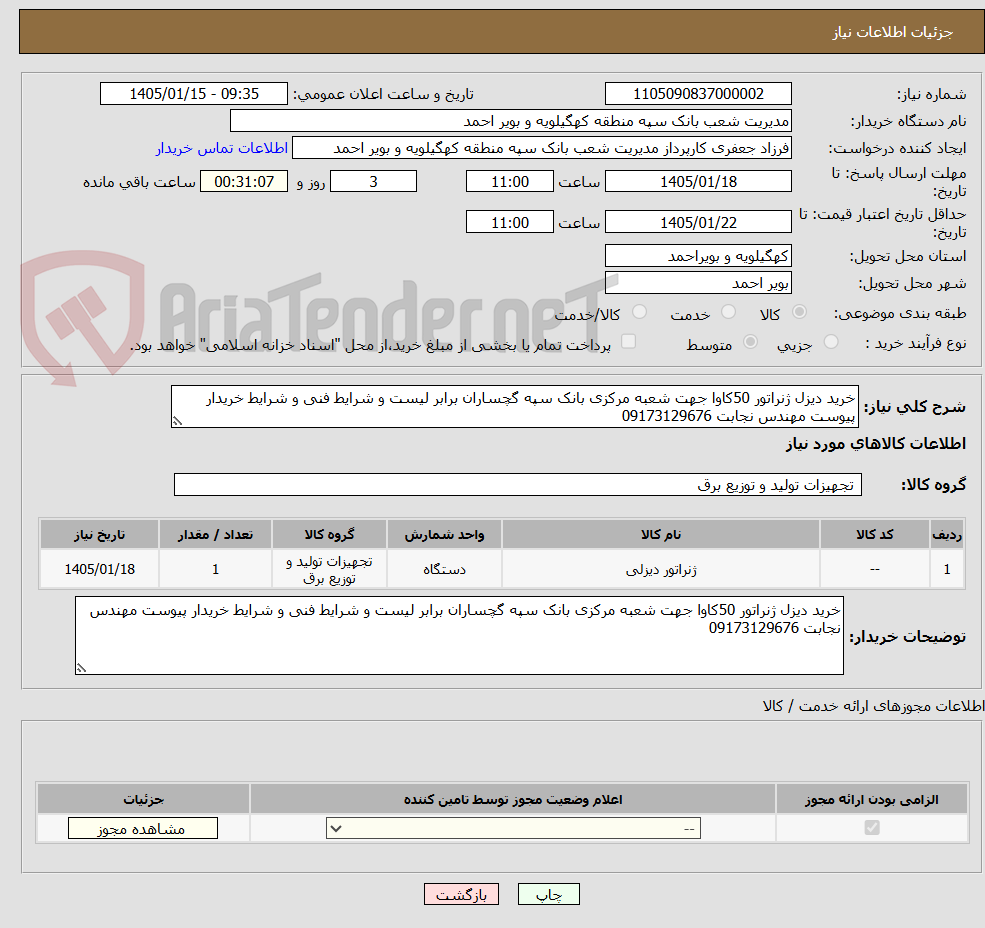Click the ژنراتور دیزلی item name cell
This screenshot has height=928, width=985.
click(660, 569)
